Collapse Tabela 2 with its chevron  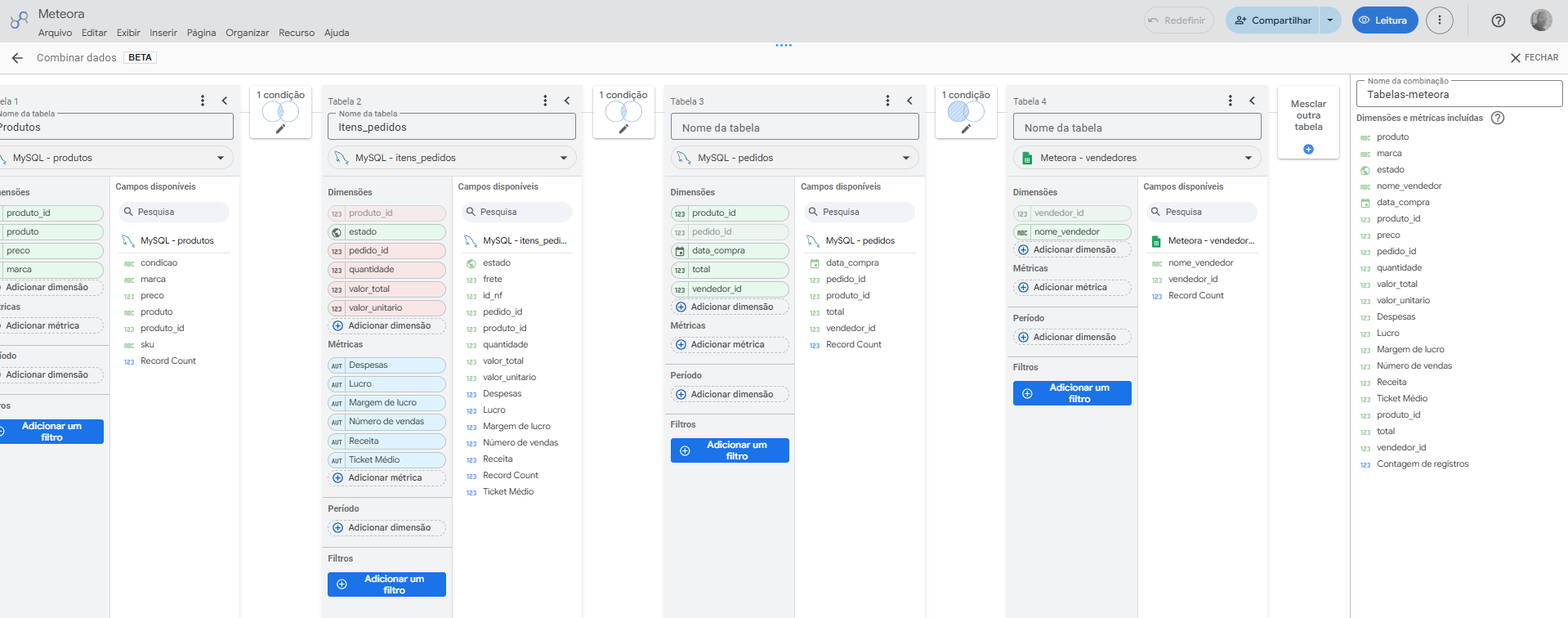[x=567, y=101]
